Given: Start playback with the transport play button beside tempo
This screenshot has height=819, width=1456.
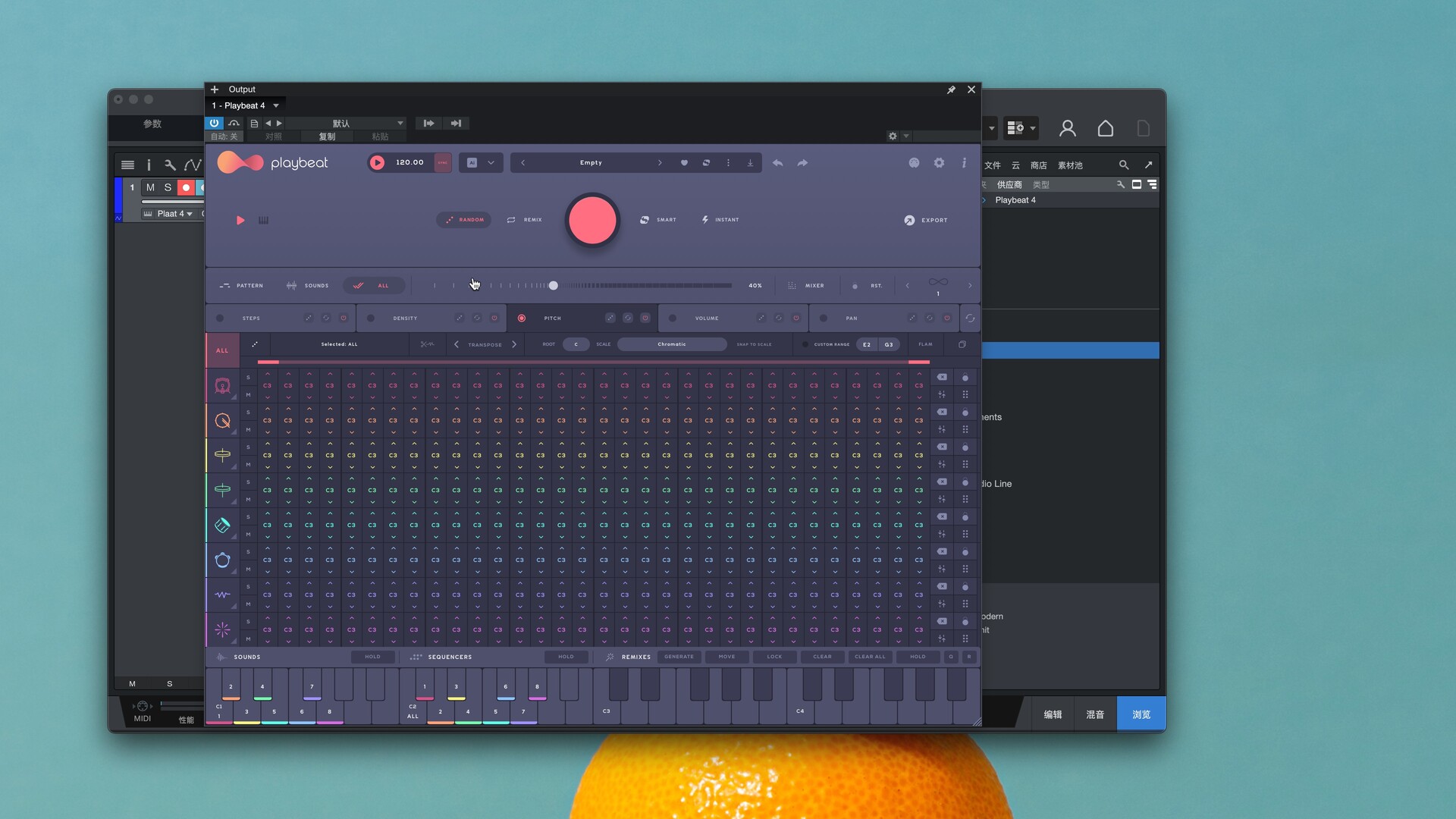Looking at the screenshot, I should click(377, 162).
